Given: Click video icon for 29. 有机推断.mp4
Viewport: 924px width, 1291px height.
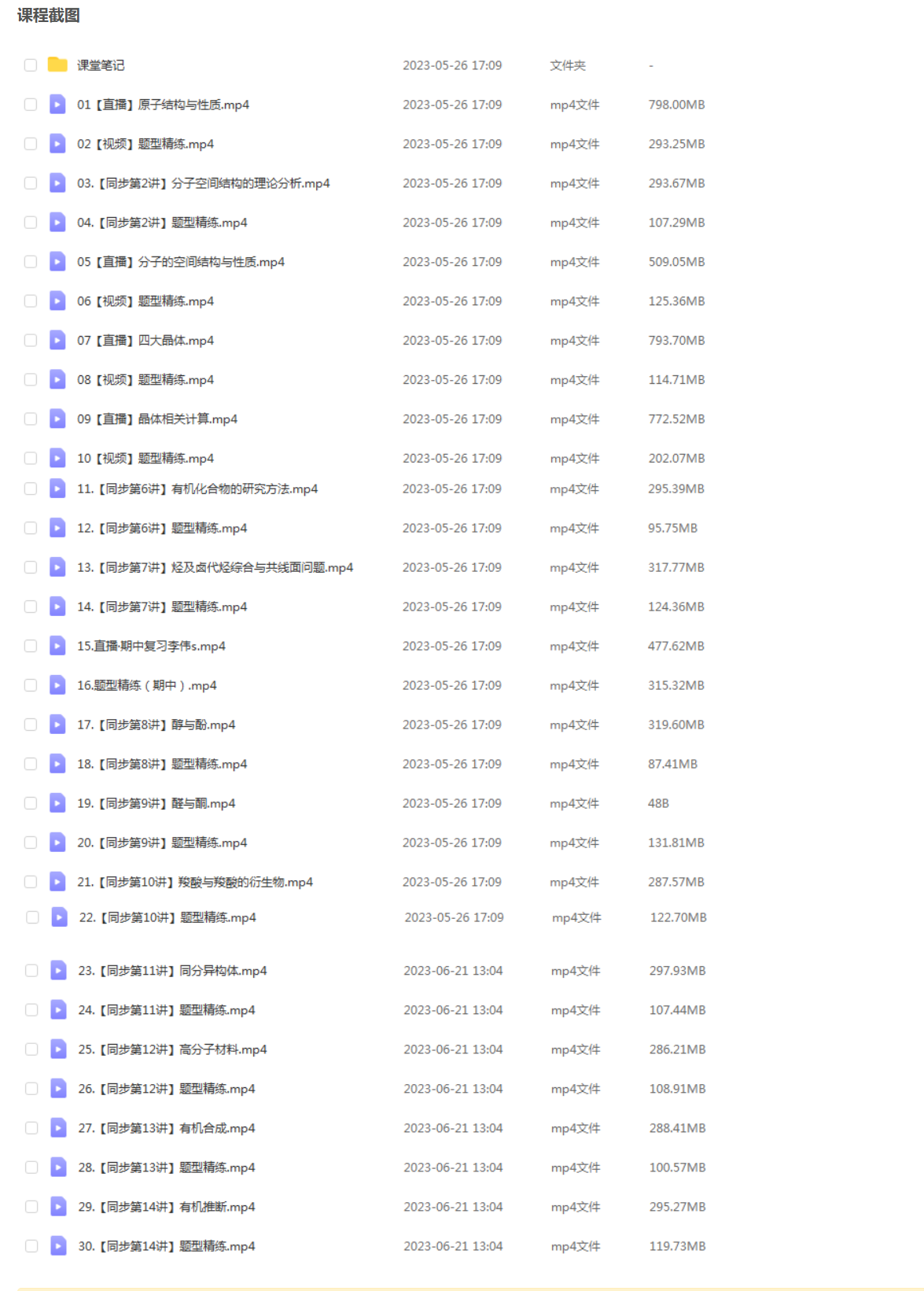Looking at the screenshot, I should click(59, 1206).
